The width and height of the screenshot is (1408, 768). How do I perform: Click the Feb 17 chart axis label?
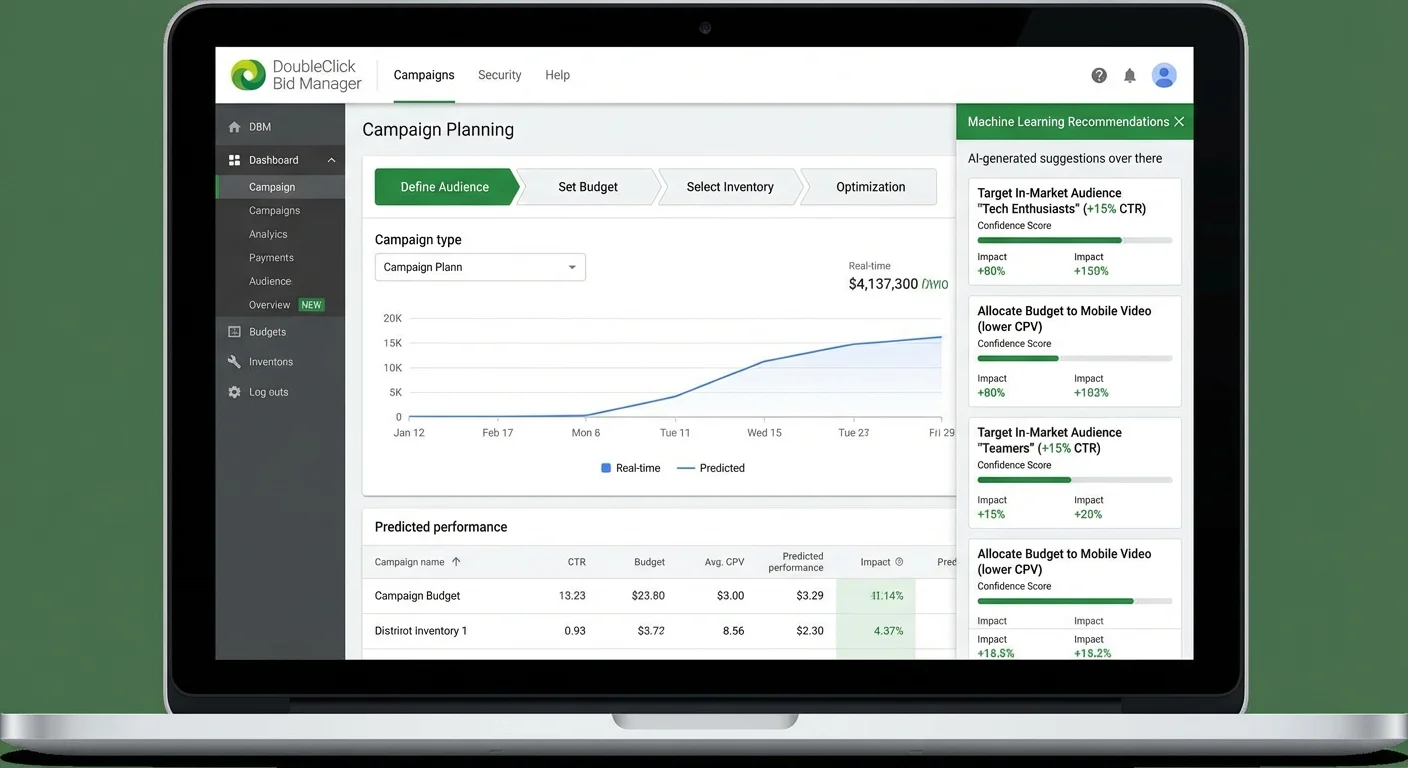(x=497, y=433)
